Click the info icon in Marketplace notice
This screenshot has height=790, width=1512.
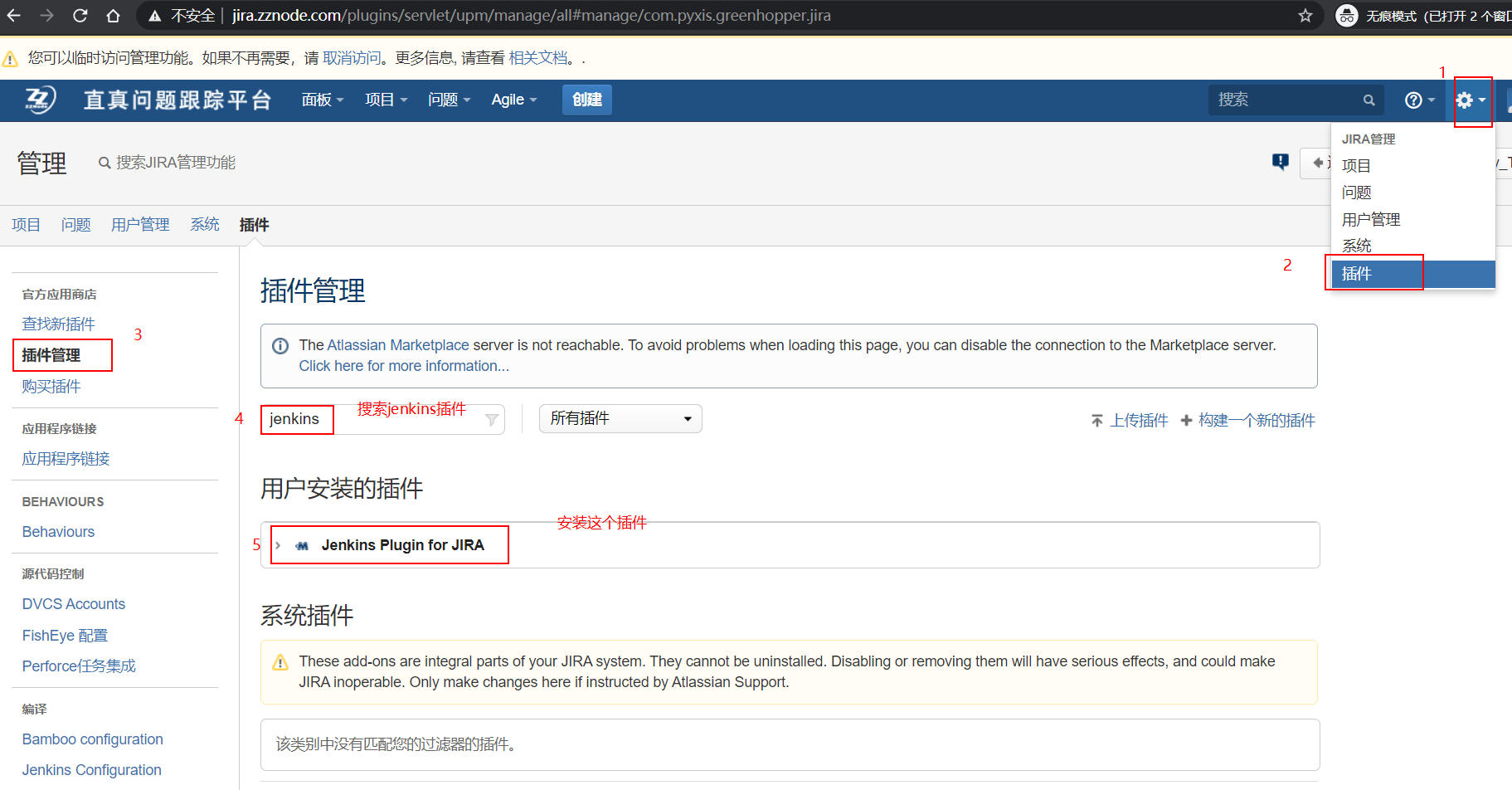coord(281,346)
